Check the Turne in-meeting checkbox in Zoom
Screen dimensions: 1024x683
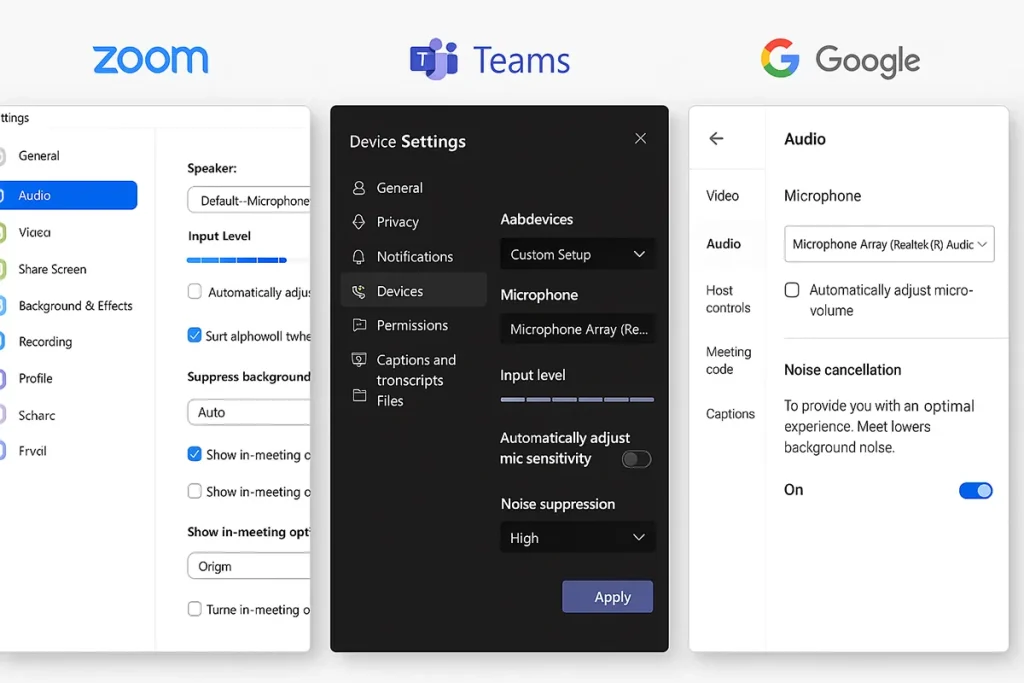click(195, 609)
